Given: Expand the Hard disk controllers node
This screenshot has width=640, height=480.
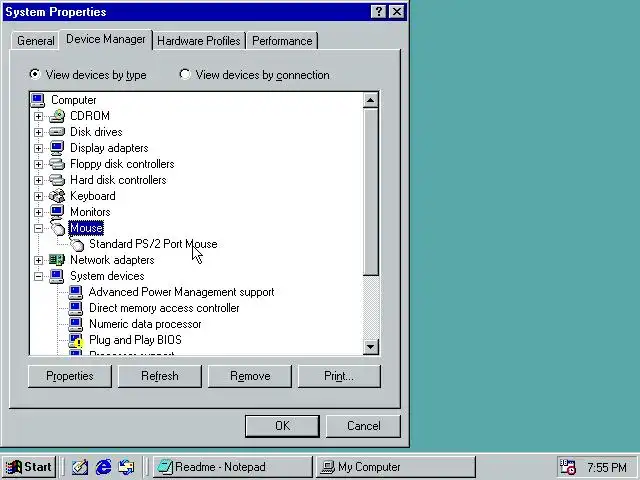Looking at the screenshot, I should (38, 180).
